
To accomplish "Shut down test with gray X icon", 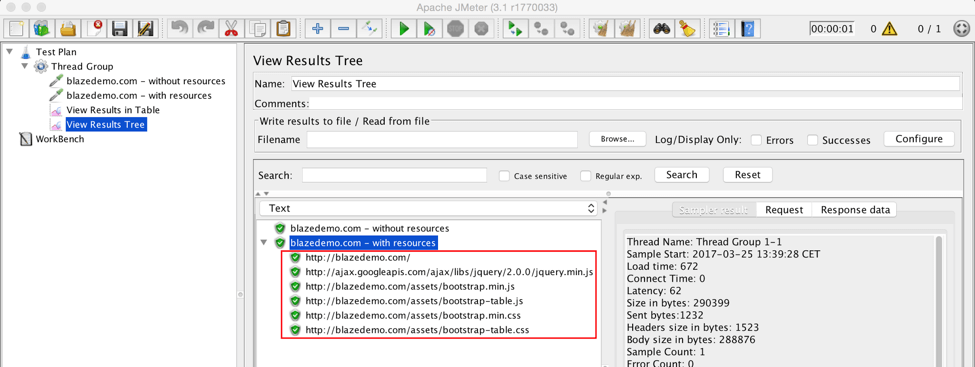I will click(x=481, y=29).
